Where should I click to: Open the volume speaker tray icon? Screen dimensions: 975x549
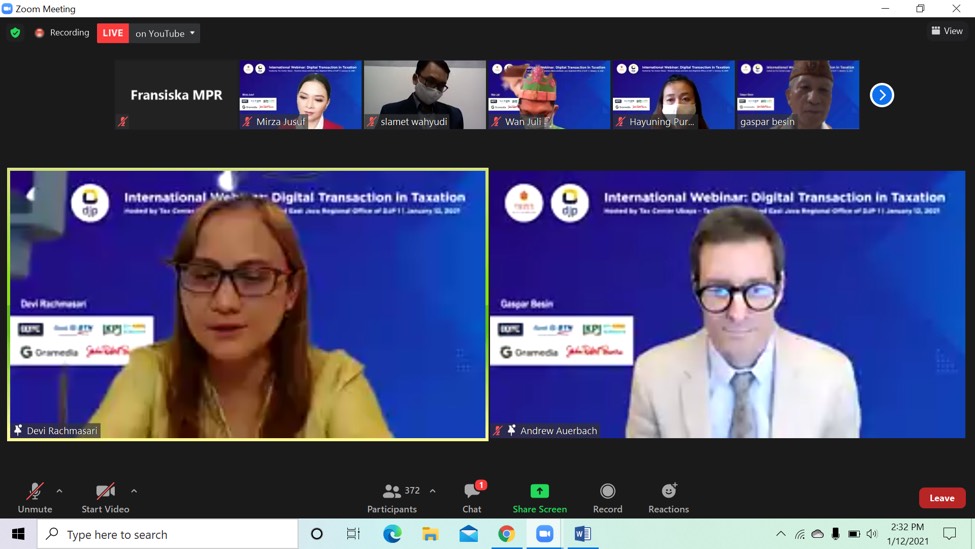point(872,534)
